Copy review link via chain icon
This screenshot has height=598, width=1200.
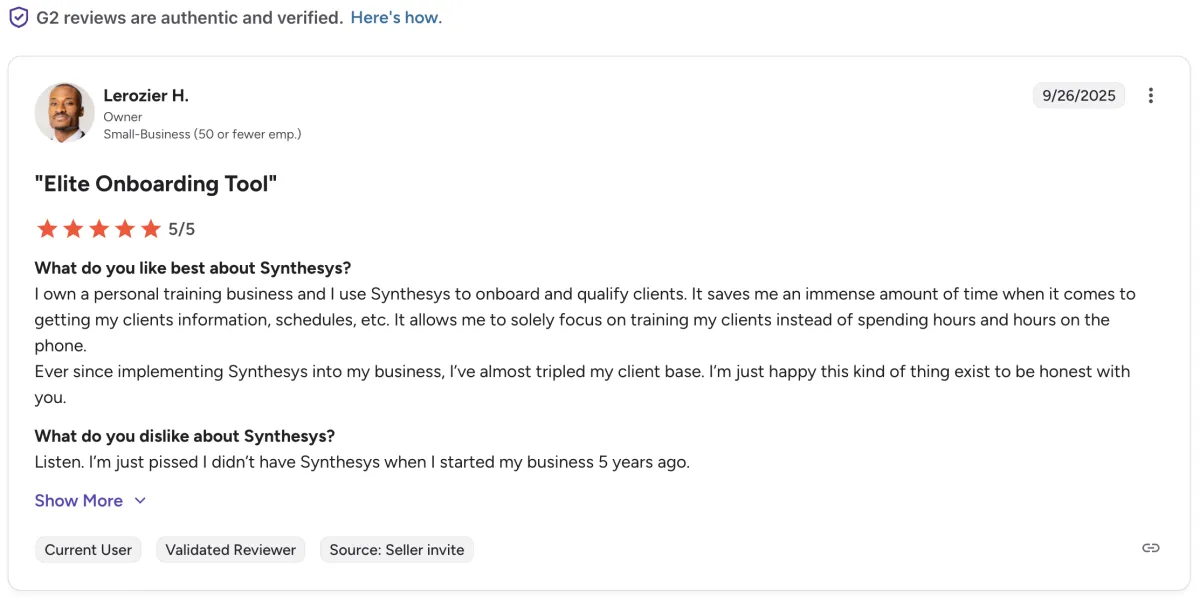[1151, 548]
